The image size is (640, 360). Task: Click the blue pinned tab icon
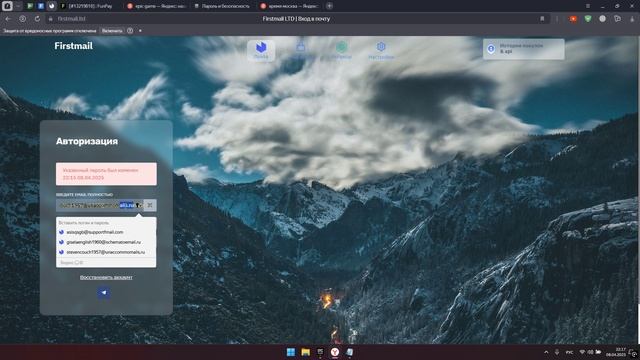[41, 6]
